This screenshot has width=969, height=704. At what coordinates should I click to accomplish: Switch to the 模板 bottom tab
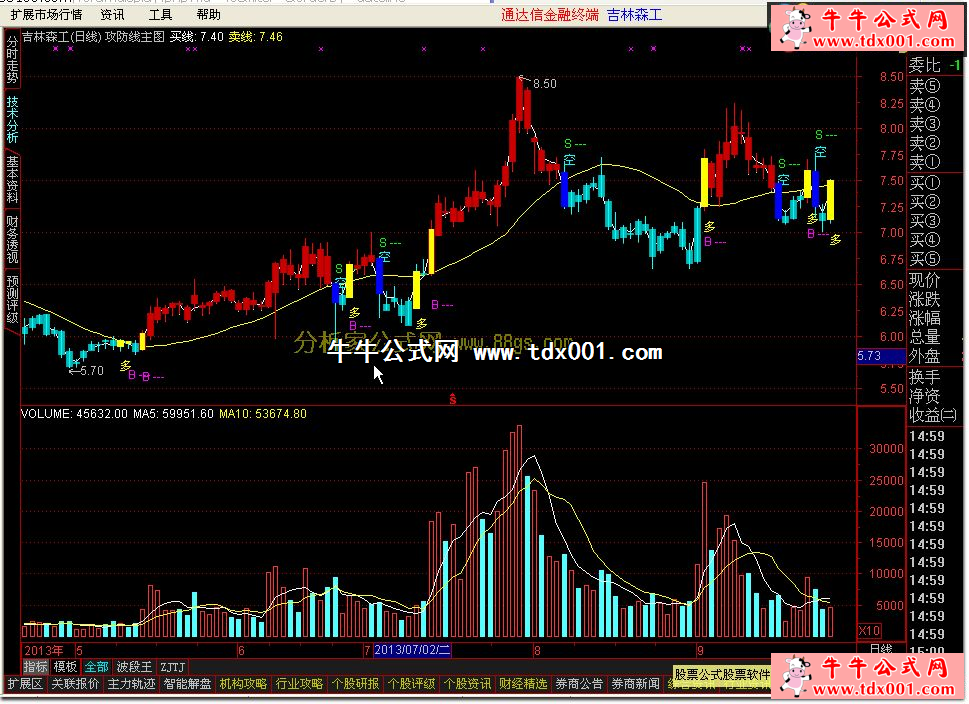65,667
